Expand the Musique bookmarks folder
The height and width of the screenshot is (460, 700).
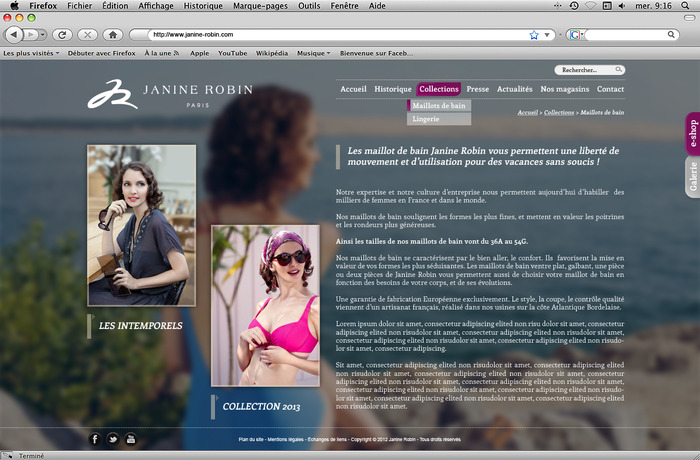(x=313, y=53)
